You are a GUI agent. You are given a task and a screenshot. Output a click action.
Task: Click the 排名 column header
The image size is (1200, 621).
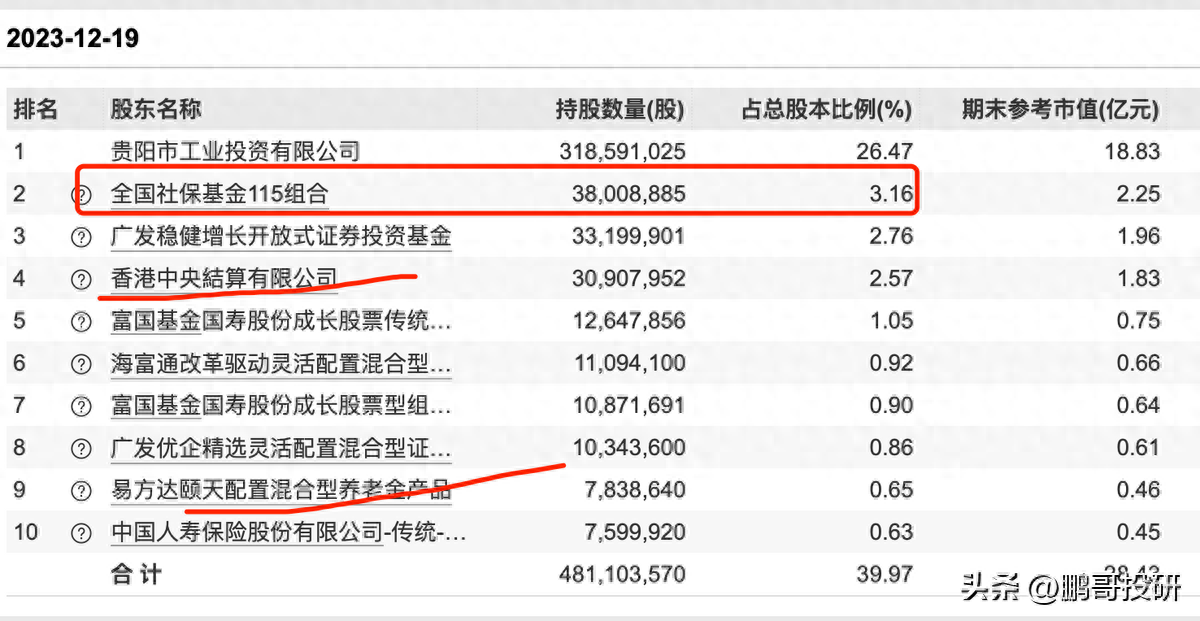[x=36, y=109]
